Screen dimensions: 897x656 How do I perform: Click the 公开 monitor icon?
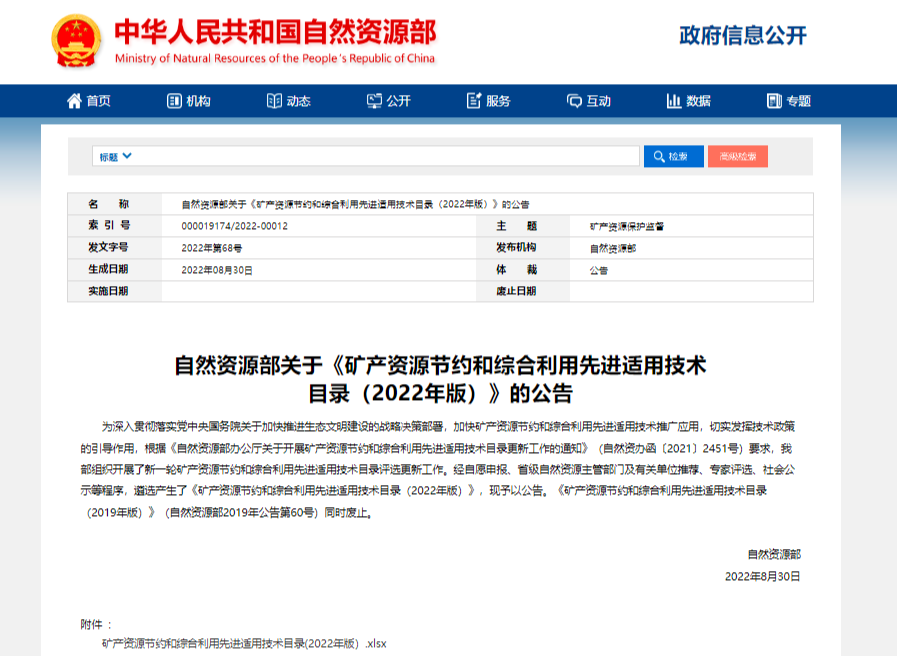click(x=374, y=101)
